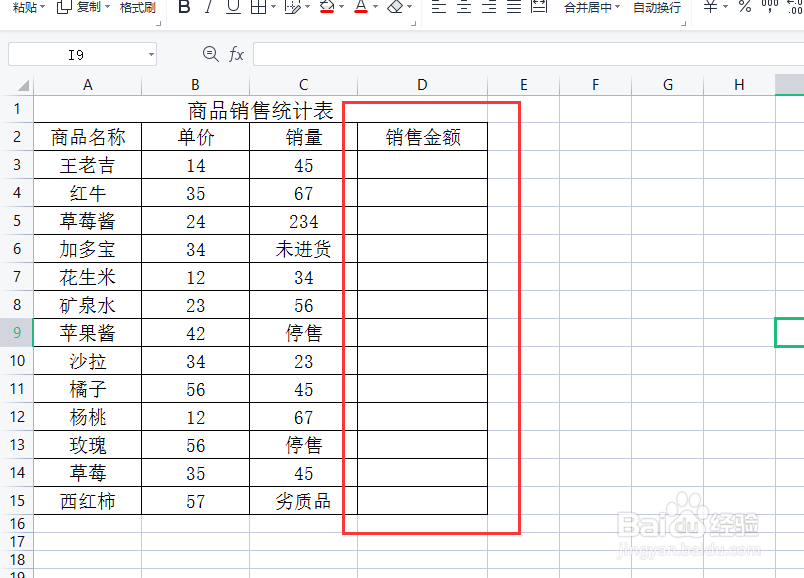Open the 合并居中 merge dropdown
This screenshot has width=804, height=578.
click(615, 8)
